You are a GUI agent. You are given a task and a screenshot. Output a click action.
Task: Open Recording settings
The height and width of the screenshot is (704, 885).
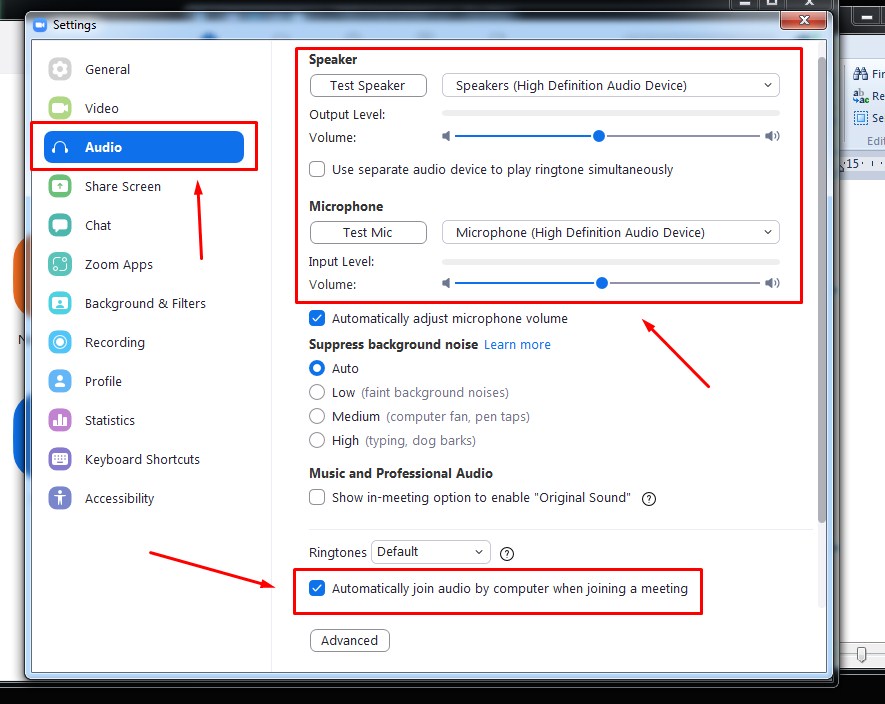point(115,342)
